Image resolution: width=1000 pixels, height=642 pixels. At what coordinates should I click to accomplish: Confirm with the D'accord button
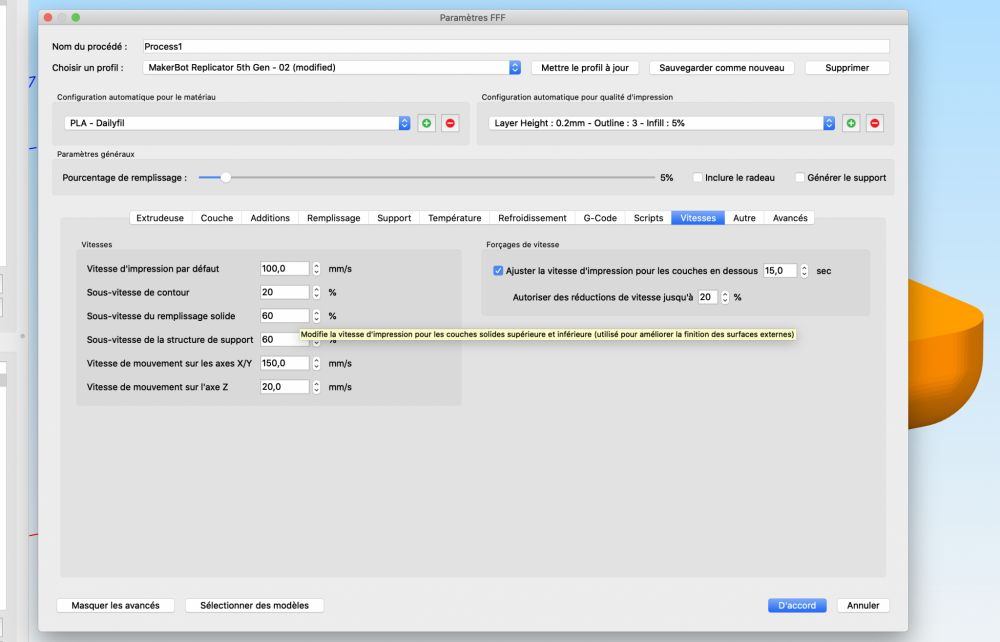[x=797, y=606]
